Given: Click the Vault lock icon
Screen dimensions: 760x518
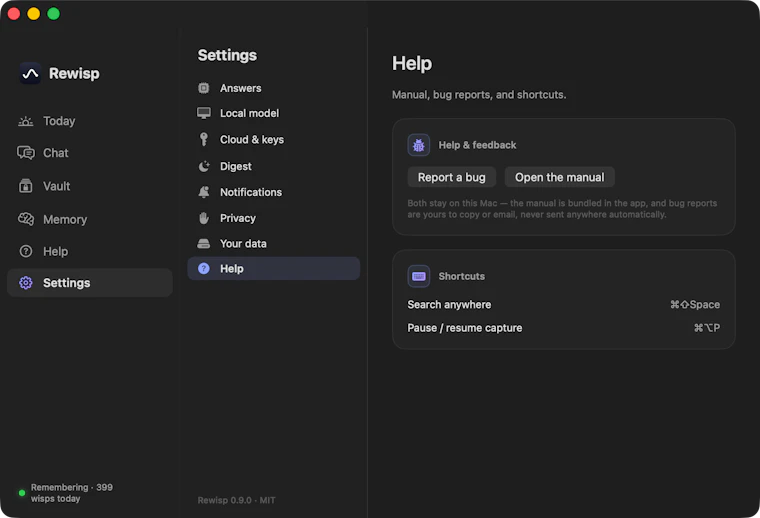Looking at the screenshot, I should 26,186.
